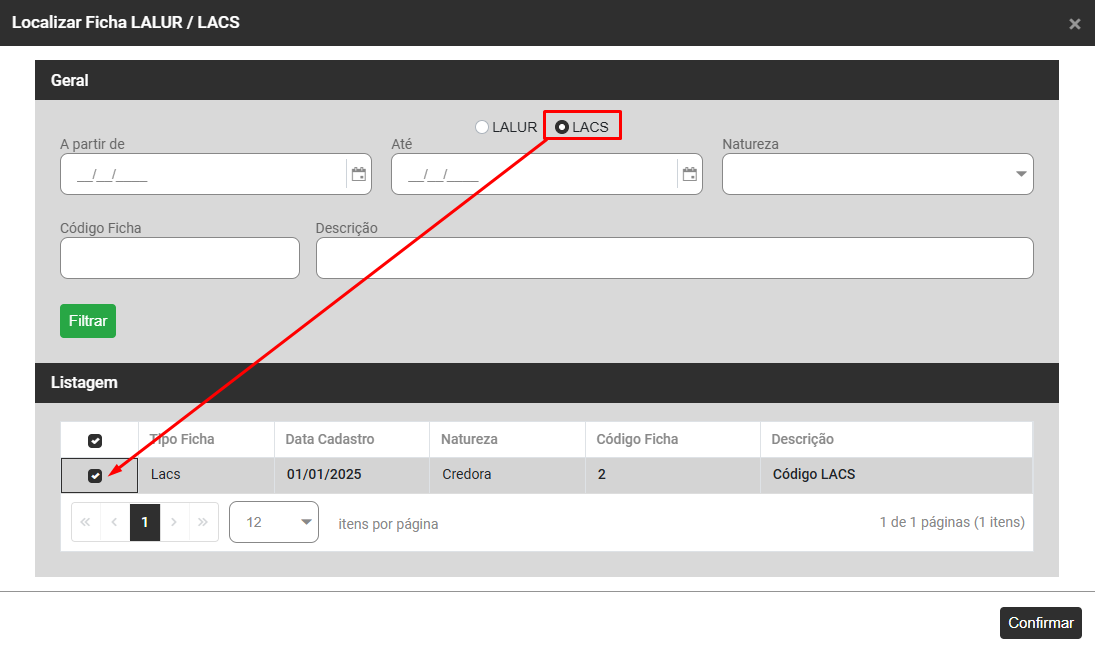The height and width of the screenshot is (651, 1095).
Task: Open the Natureza dropdown
Action: coord(878,174)
